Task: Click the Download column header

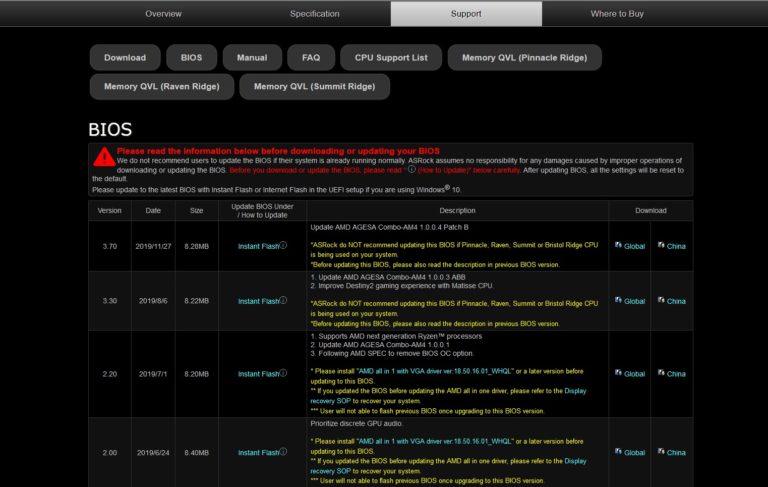Action: [x=650, y=211]
